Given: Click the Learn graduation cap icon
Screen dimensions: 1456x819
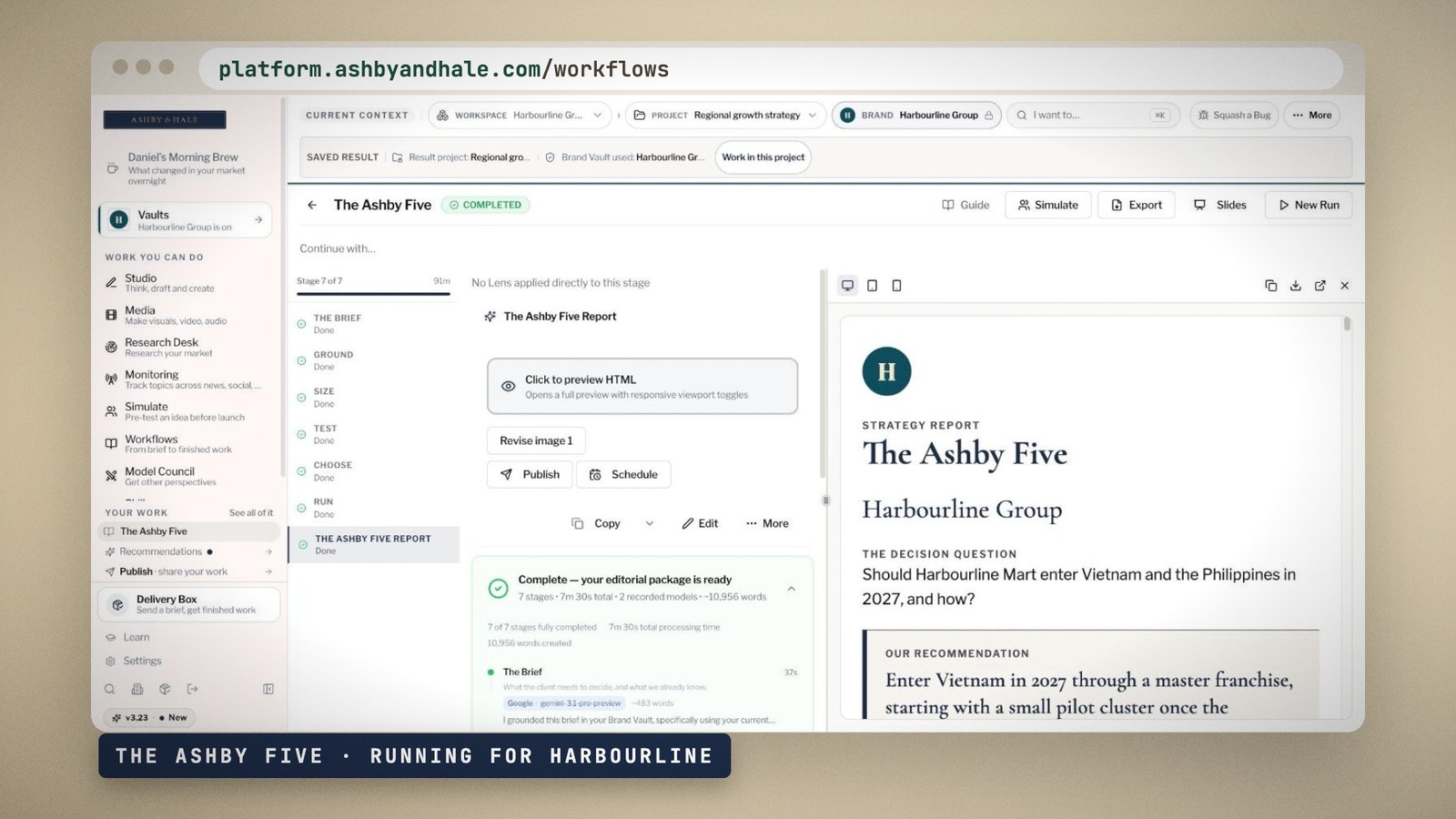Looking at the screenshot, I should pyautogui.click(x=110, y=638).
